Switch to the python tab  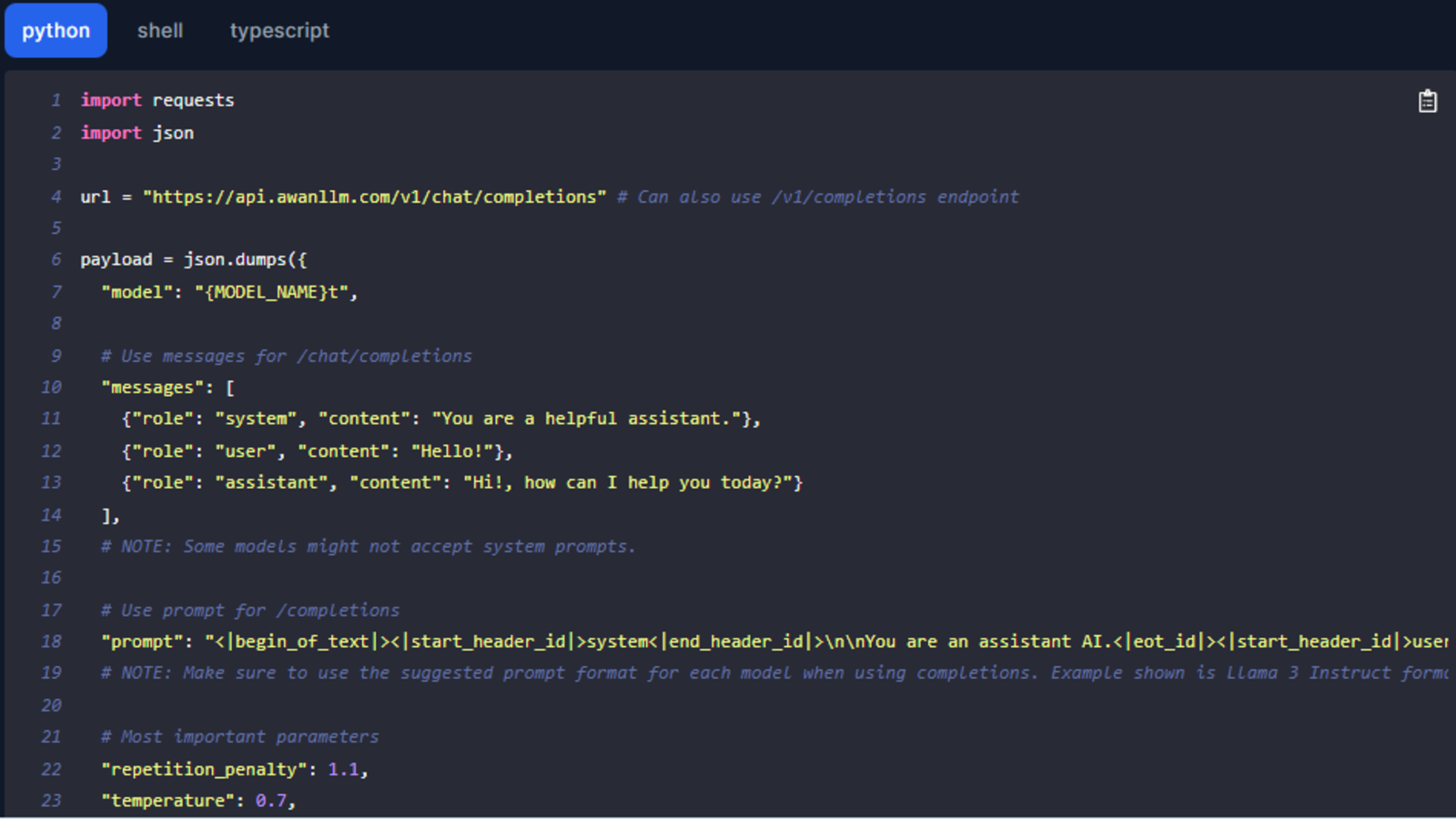click(56, 31)
